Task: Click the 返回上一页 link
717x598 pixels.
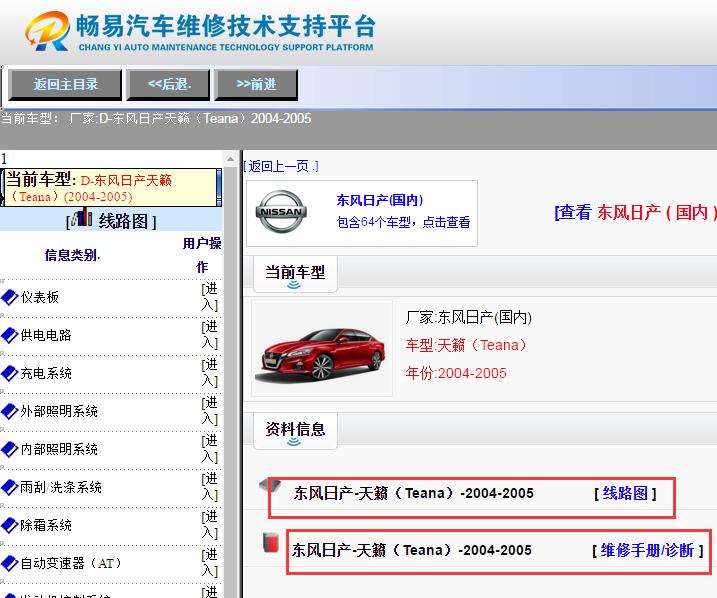Action: pyautogui.click(x=281, y=166)
